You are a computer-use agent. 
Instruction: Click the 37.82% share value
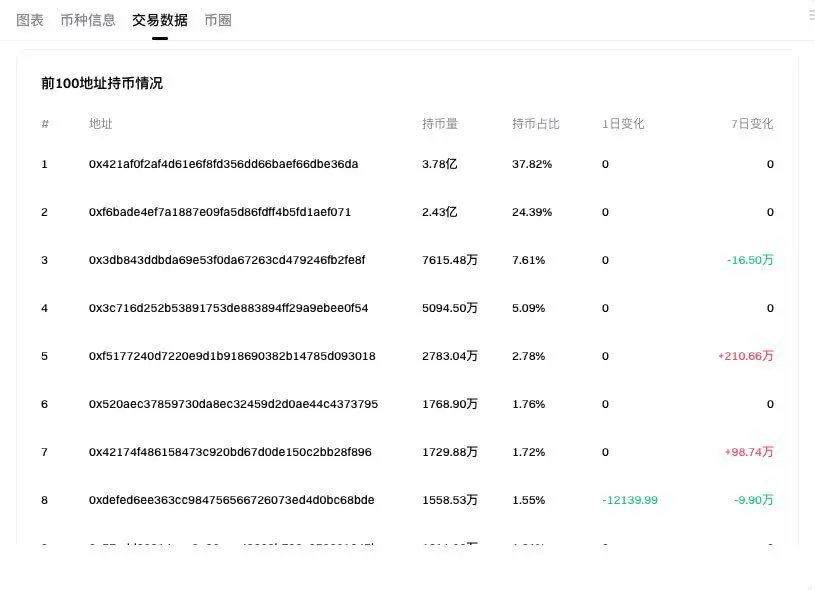tap(532, 164)
